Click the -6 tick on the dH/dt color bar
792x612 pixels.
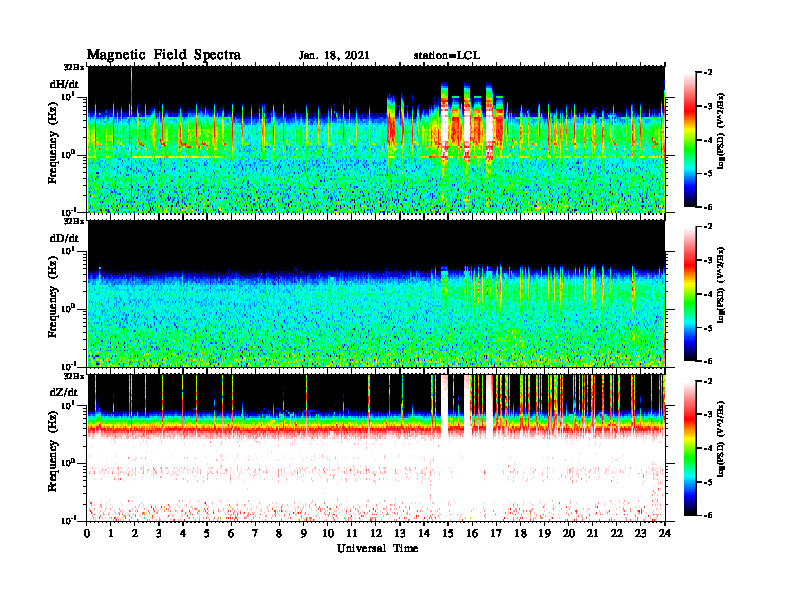[x=708, y=207]
